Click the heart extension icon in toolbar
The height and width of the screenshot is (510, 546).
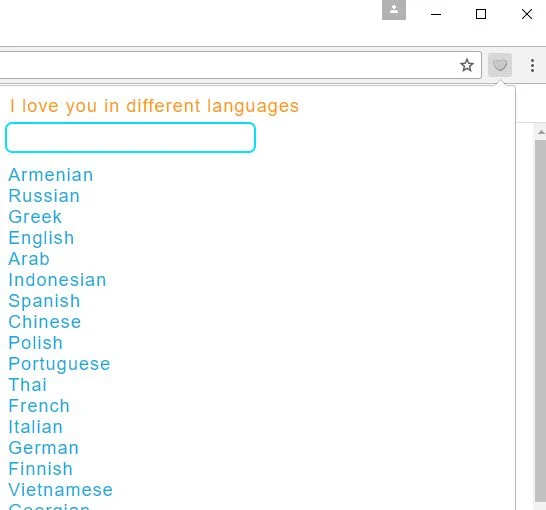[500, 65]
